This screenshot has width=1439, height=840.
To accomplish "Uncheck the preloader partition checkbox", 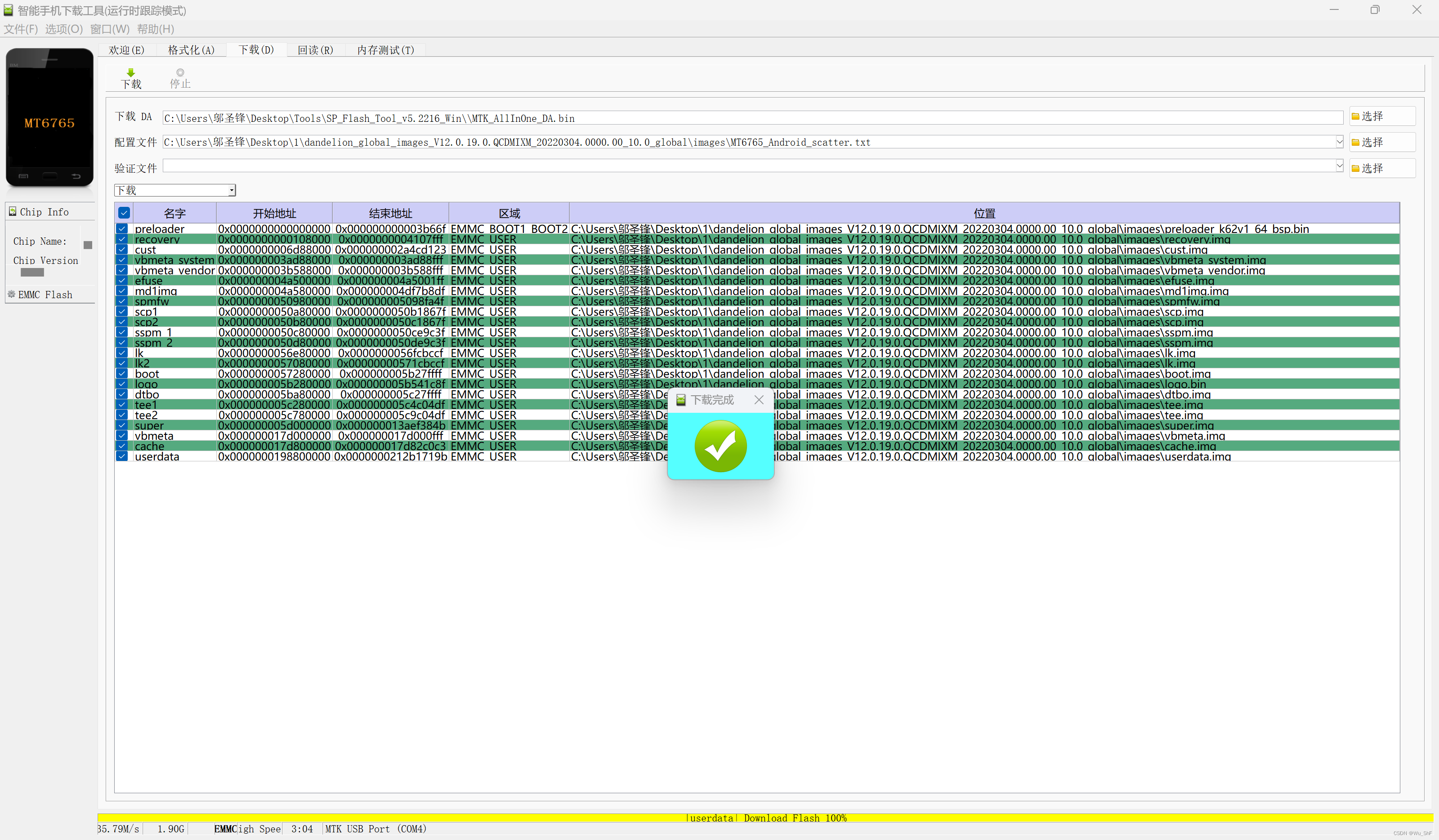I will pyautogui.click(x=121, y=228).
